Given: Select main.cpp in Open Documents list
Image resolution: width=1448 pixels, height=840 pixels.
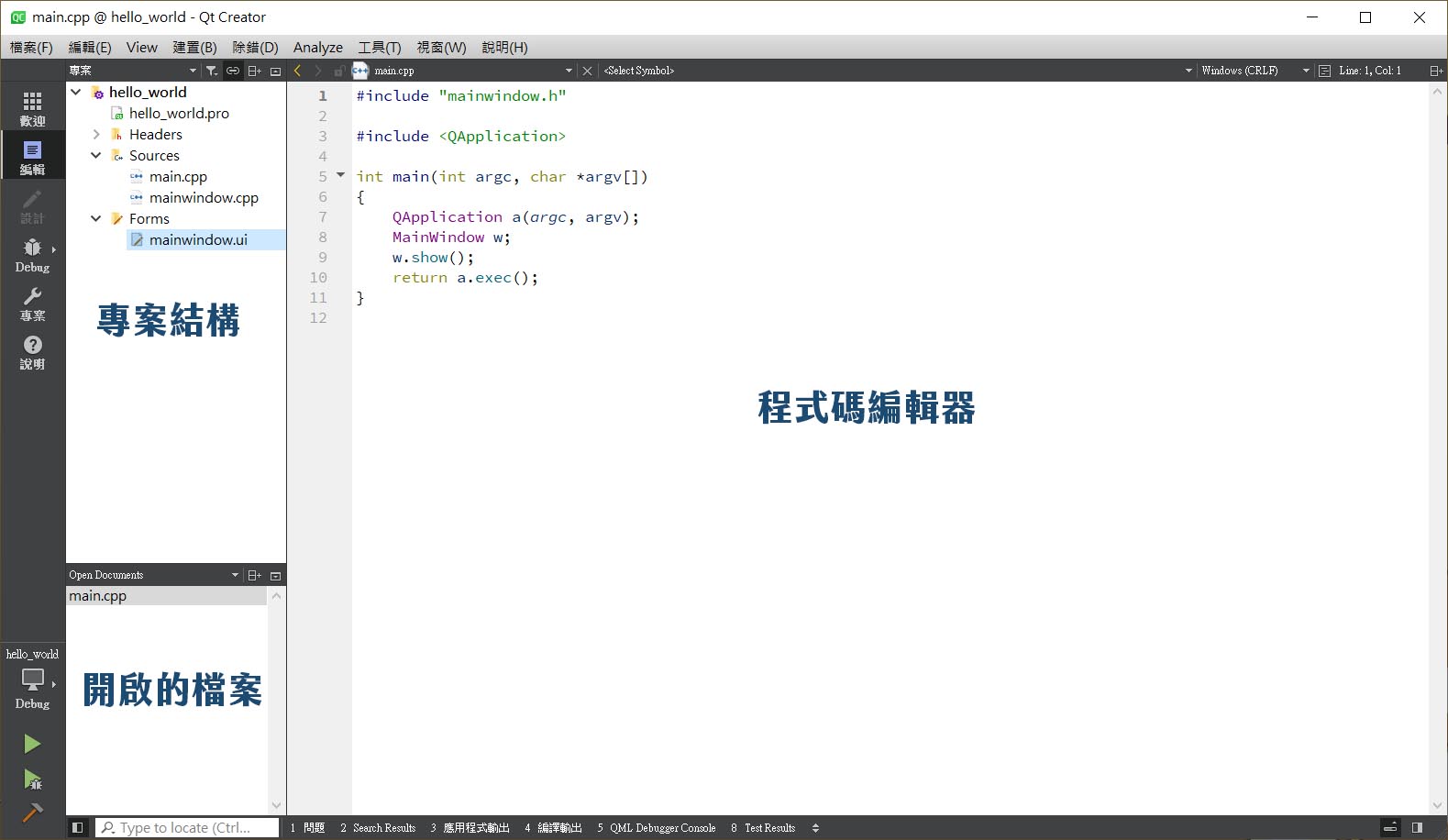Looking at the screenshot, I should (167, 596).
